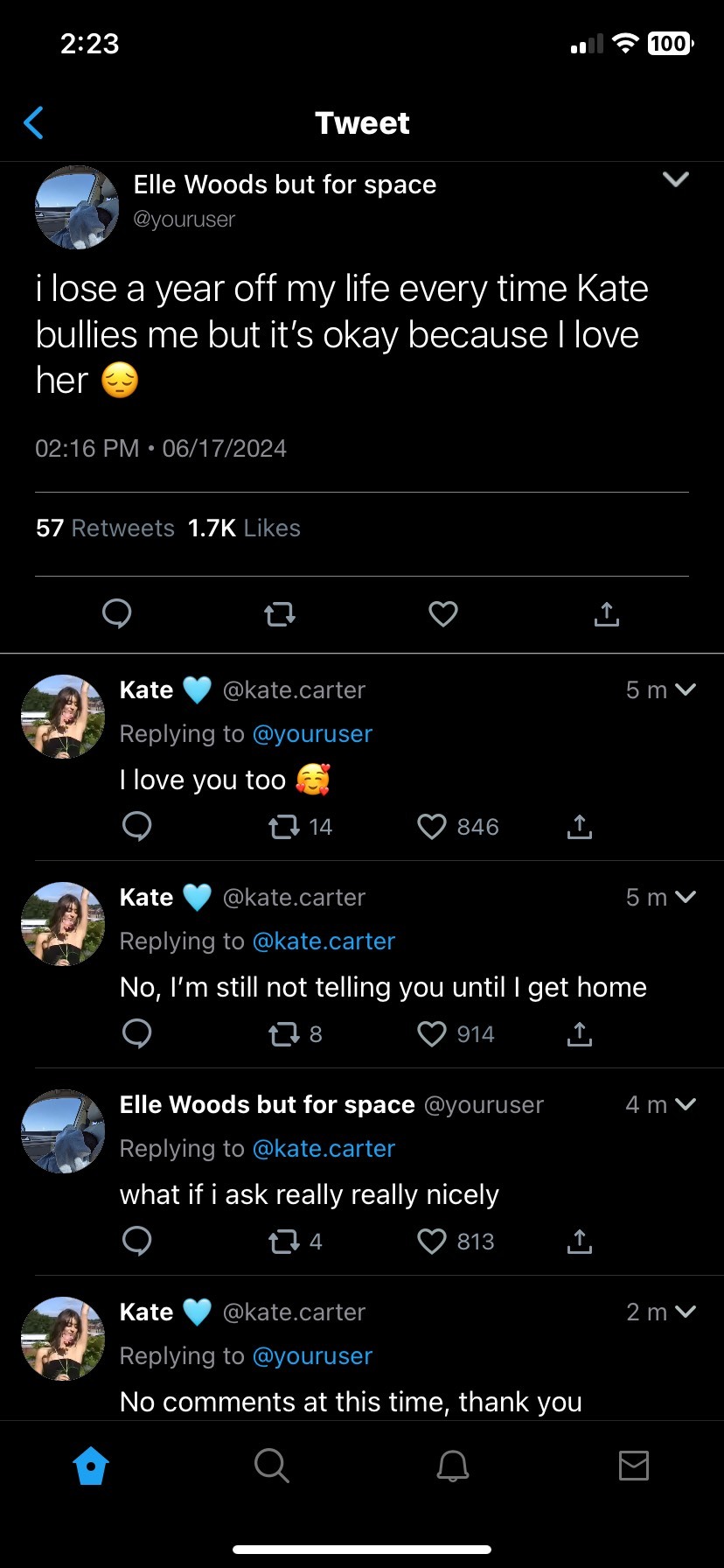View the 1.7K Likes list
Viewport: 724px width, 1568px height.
pyautogui.click(x=244, y=528)
